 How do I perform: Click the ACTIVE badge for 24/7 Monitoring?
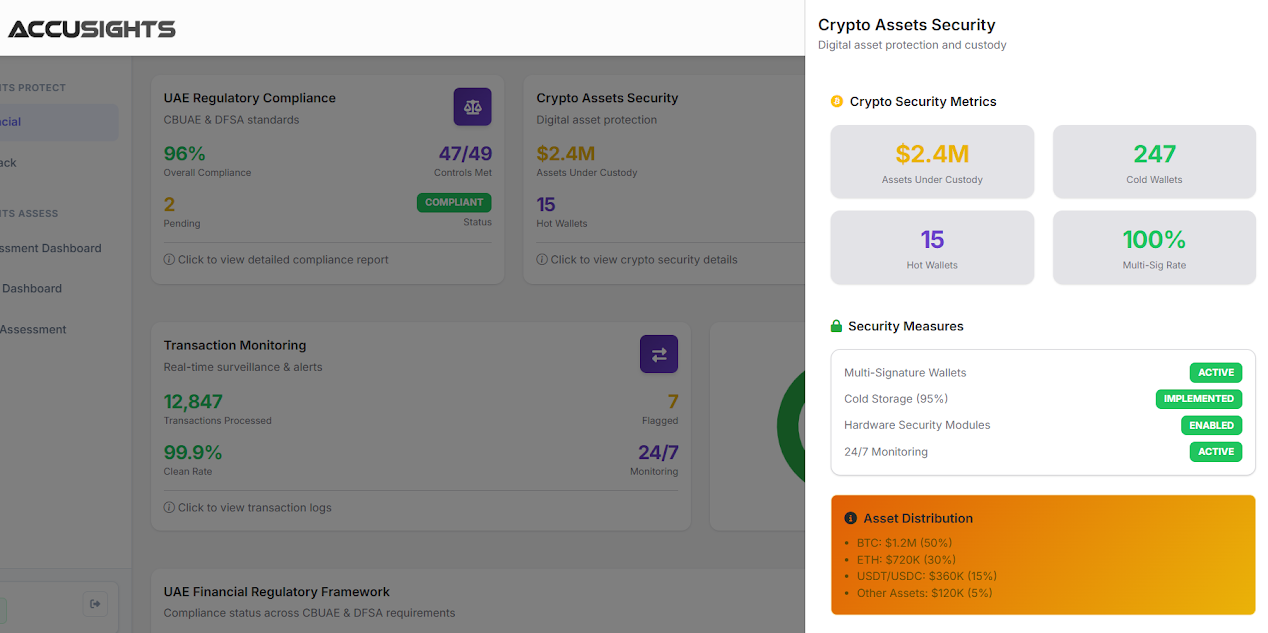[x=1215, y=451]
